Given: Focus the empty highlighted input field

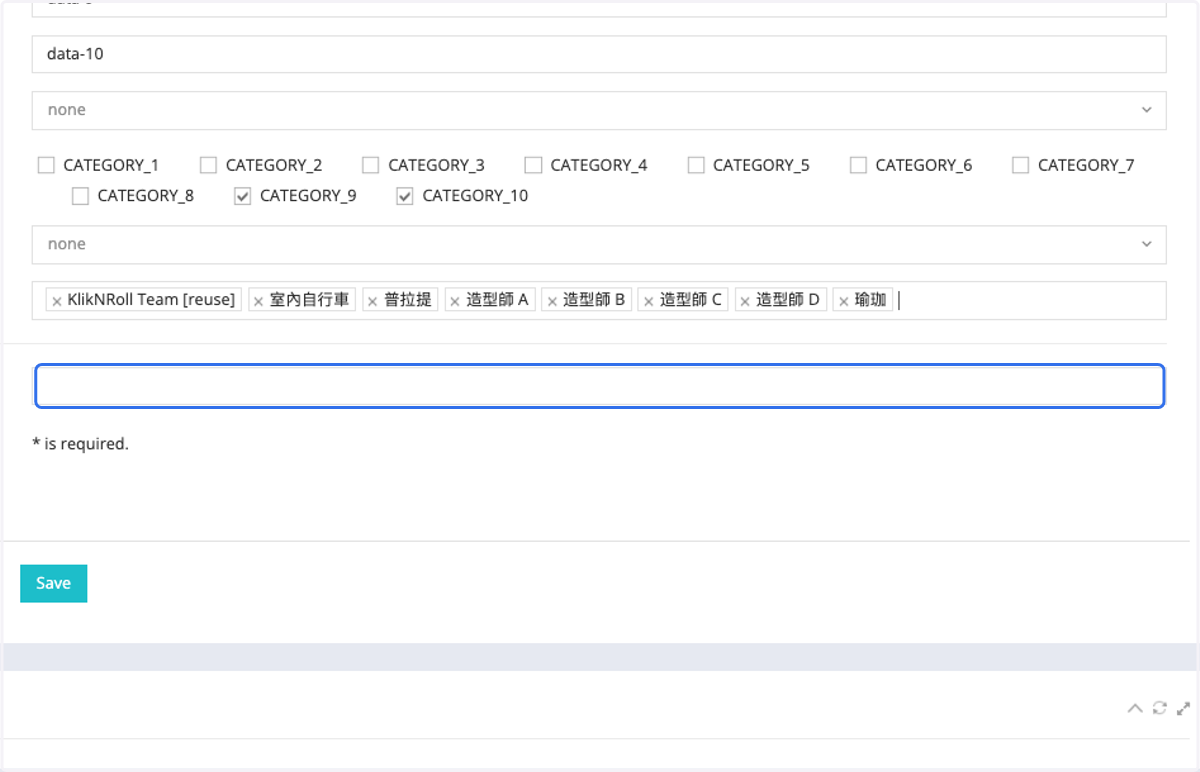Looking at the screenshot, I should pyautogui.click(x=600, y=386).
